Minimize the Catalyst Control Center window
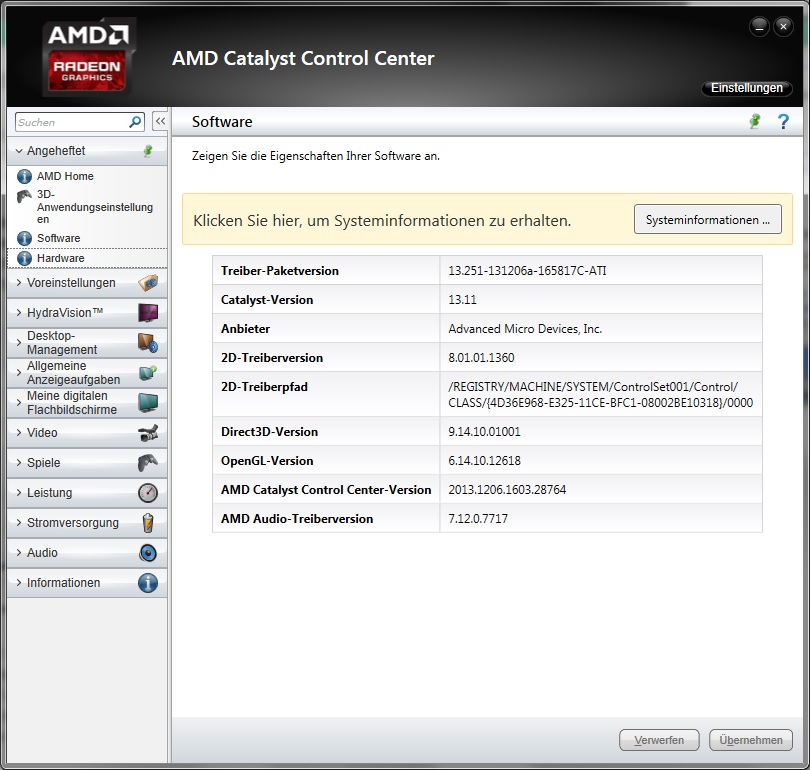 coord(759,27)
